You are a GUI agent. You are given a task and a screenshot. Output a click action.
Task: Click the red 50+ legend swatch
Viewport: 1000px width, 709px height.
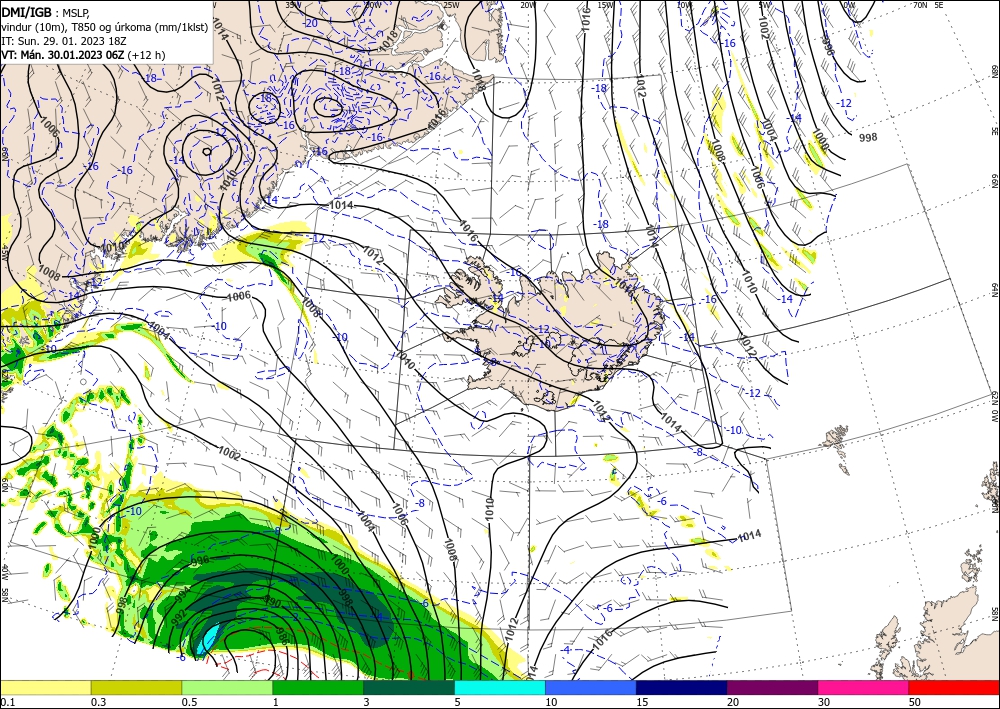click(x=954, y=687)
